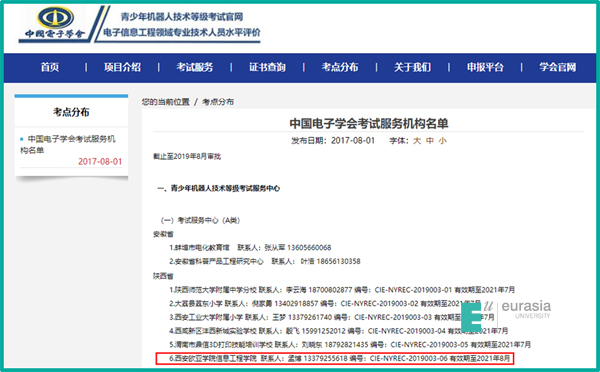
Task: Set font size to 中
Action: 430,141
